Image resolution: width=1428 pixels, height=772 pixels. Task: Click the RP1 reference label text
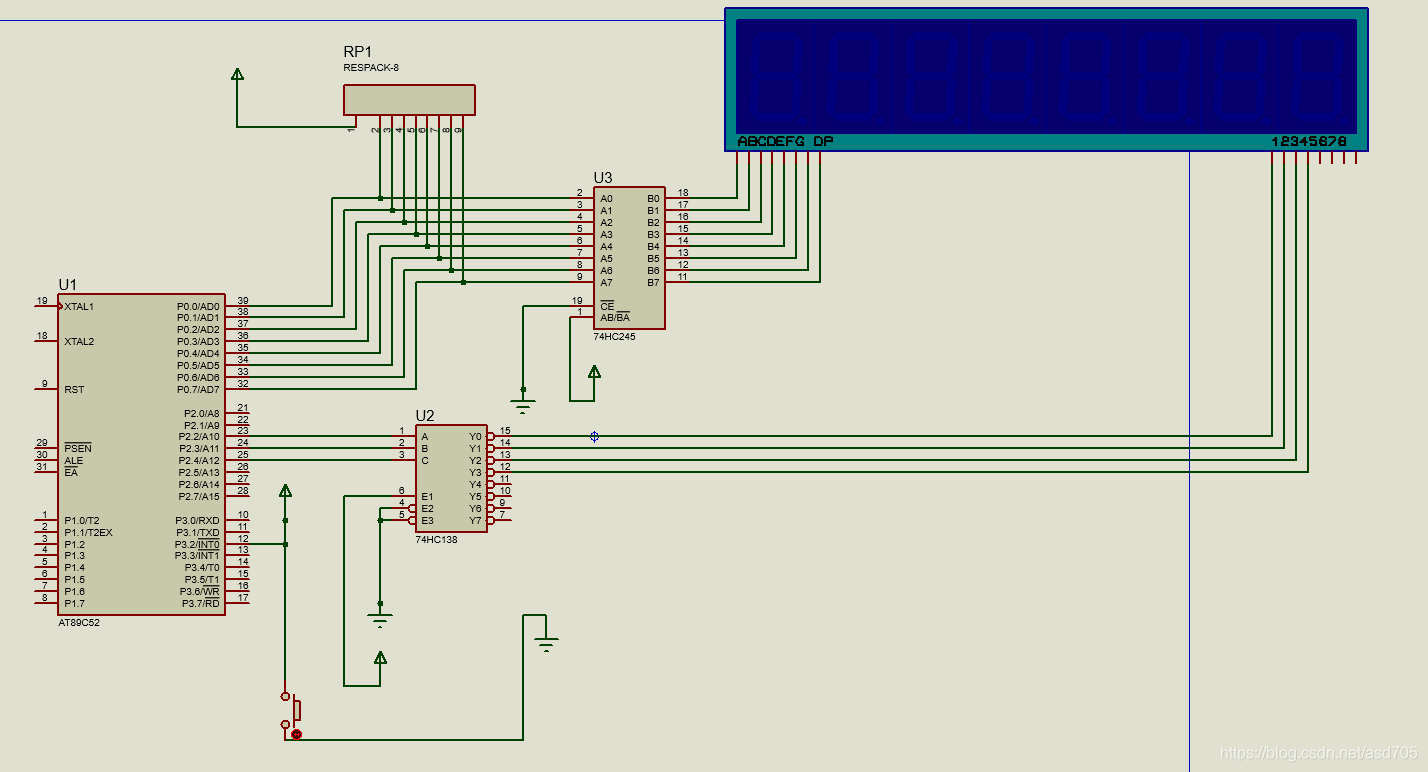(357, 52)
